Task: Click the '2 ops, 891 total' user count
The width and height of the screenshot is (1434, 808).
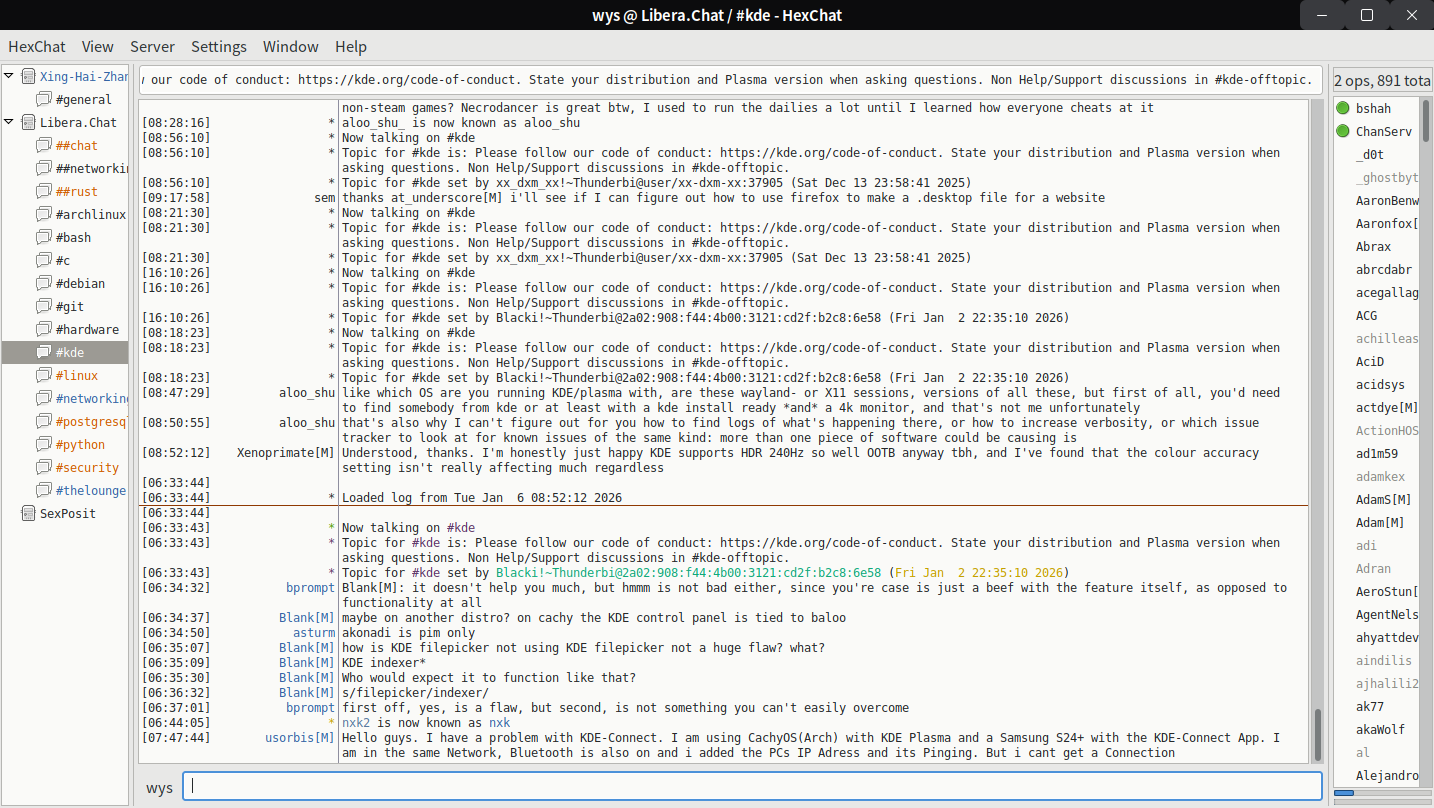Action: click(1381, 80)
